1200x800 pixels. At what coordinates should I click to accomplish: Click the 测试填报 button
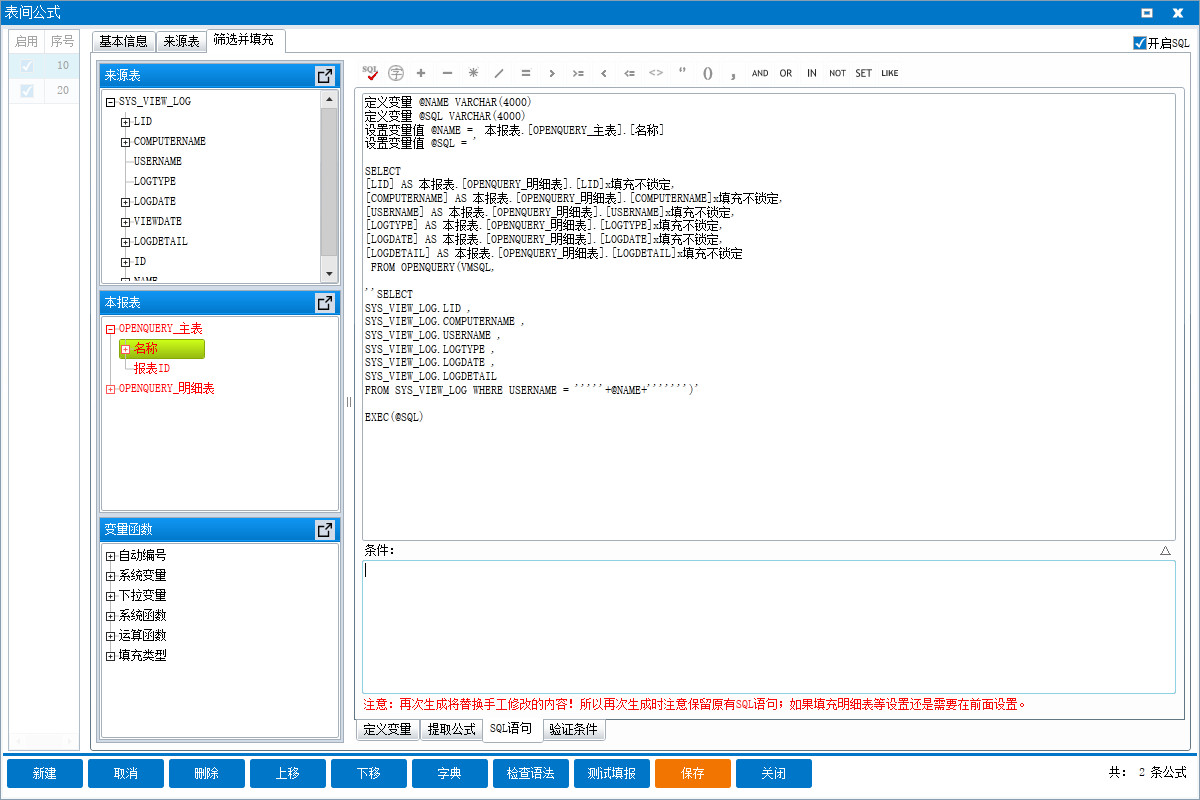point(612,774)
